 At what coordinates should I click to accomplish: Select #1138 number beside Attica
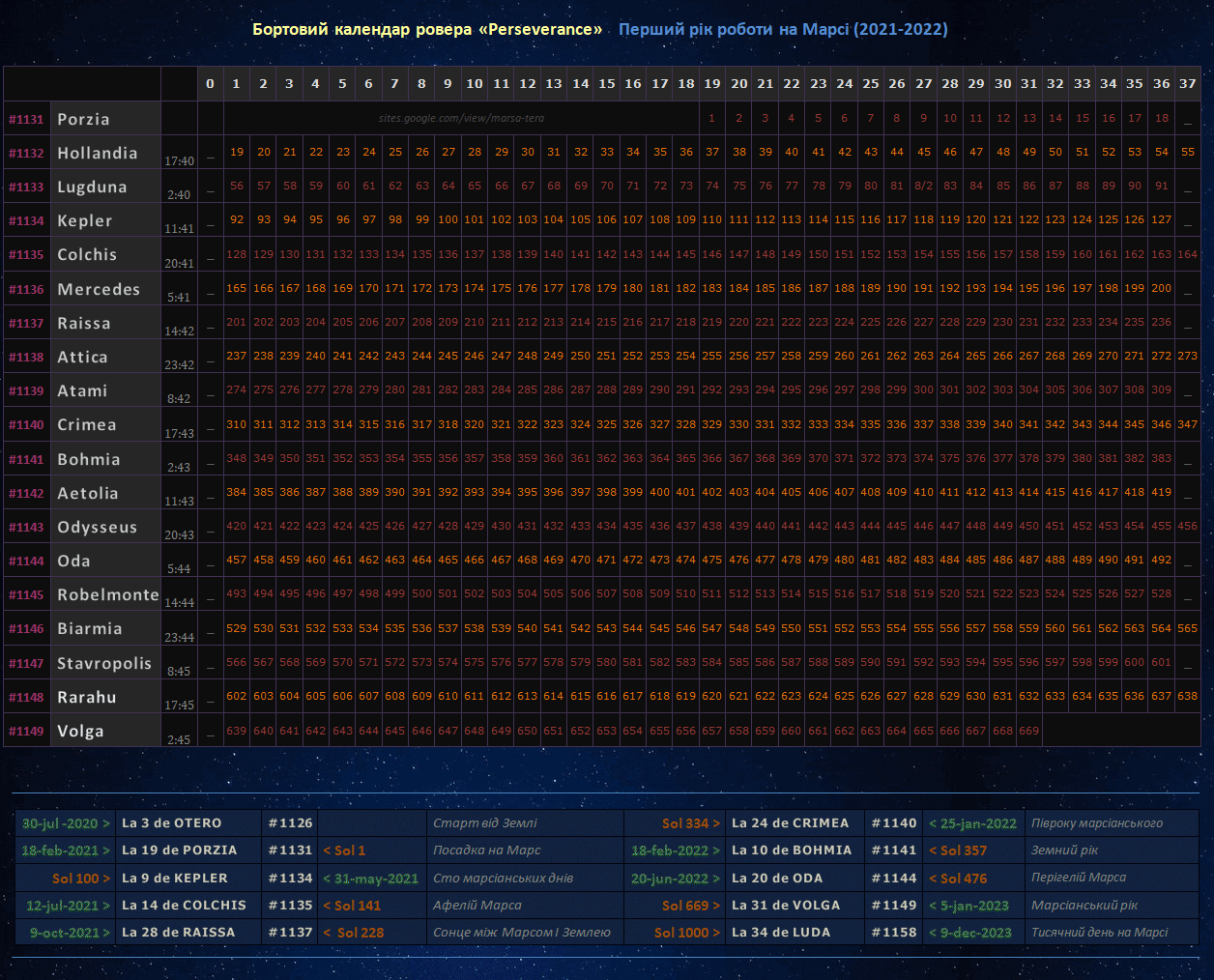[x=27, y=358]
